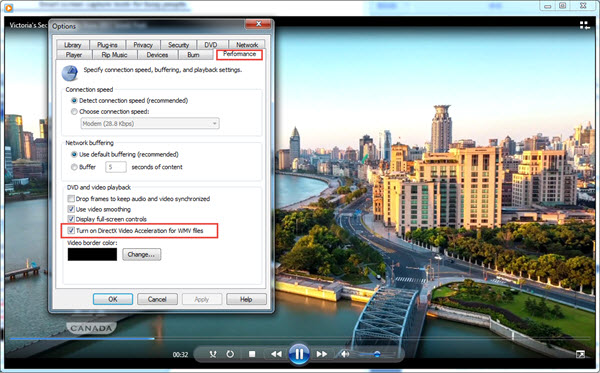Open the Network tab
Screen dimensions: 600x373
(x=247, y=45)
